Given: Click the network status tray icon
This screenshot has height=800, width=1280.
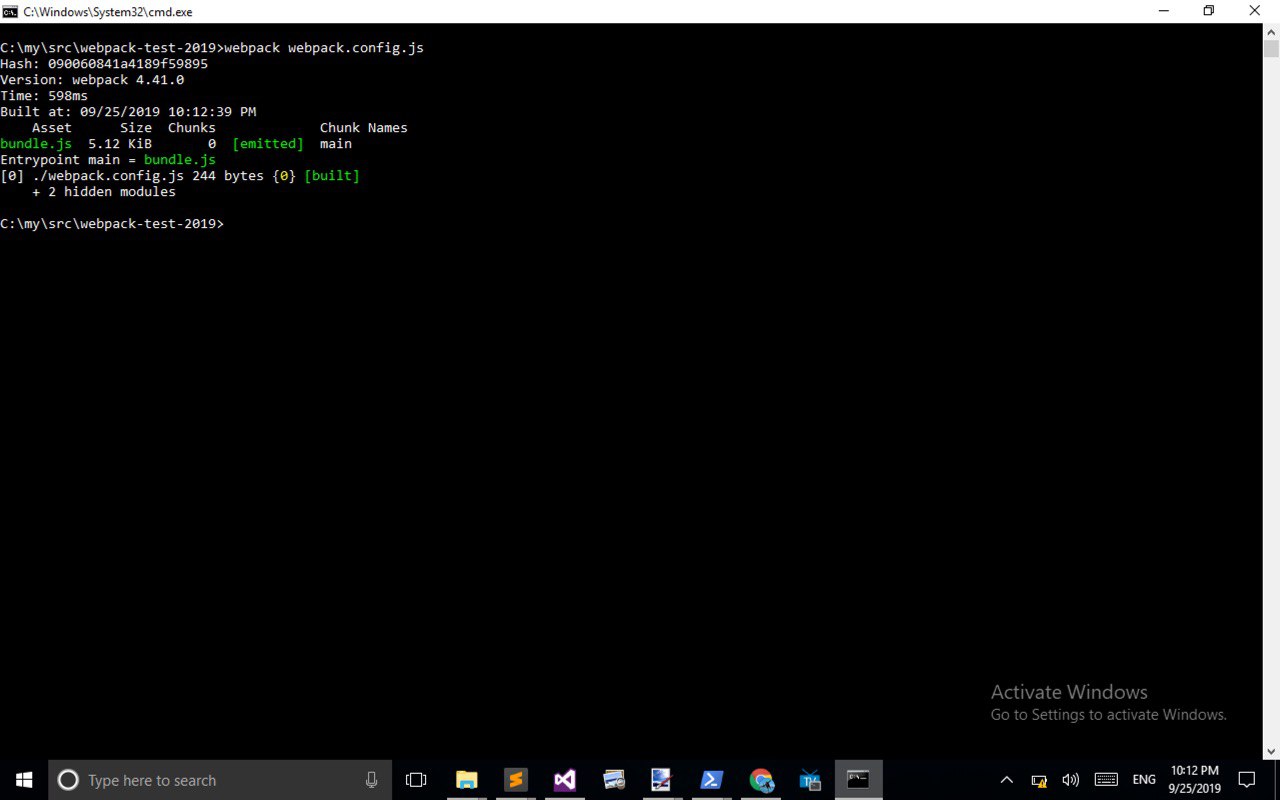Looking at the screenshot, I should coord(1040,780).
